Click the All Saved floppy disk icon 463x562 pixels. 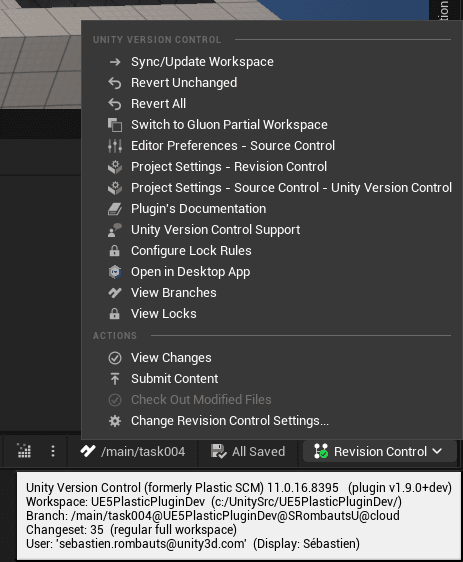pyautogui.click(x=218, y=452)
